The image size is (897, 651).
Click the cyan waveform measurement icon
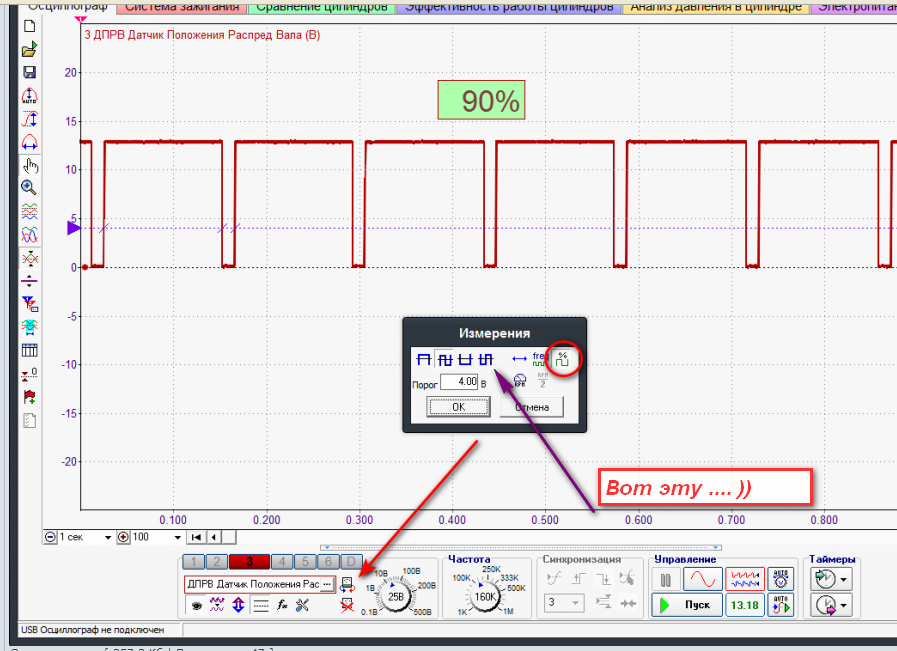click(30, 327)
